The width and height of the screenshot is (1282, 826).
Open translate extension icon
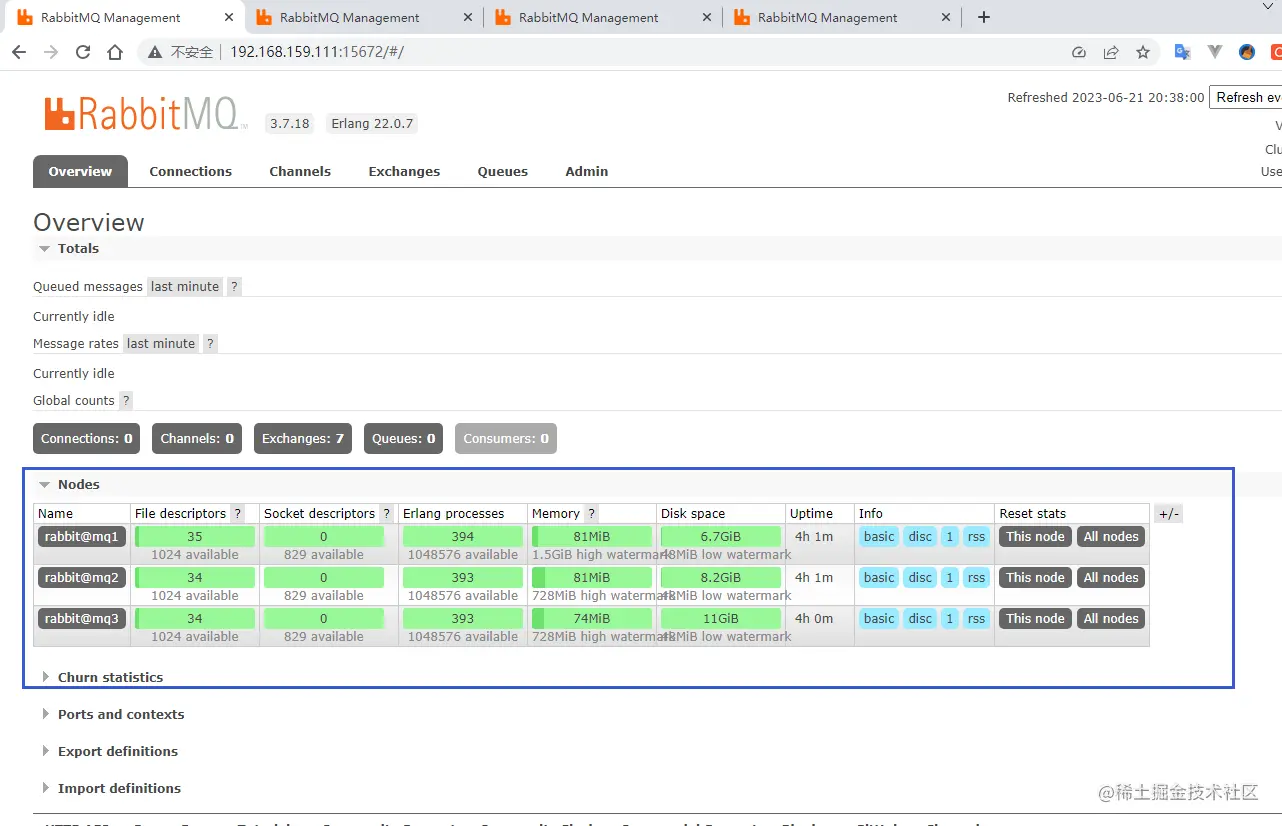click(1182, 52)
